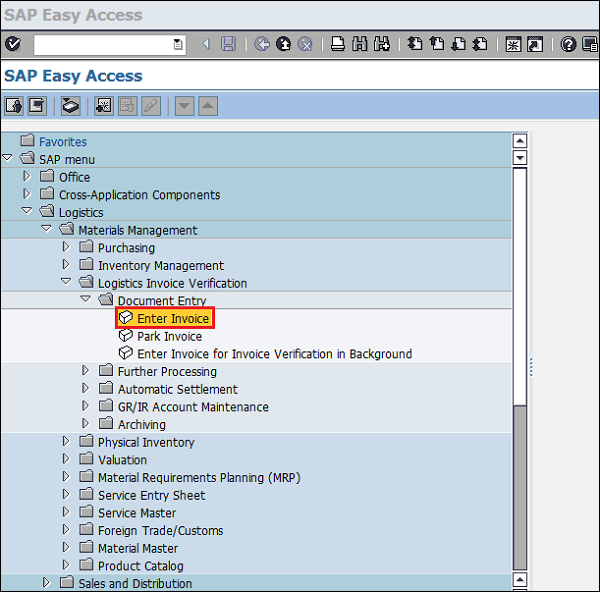The height and width of the screenshot is (592, 600).
Task: Collapse the Materials Management folder
Action: pyautogui.click(x=46, y=228)
